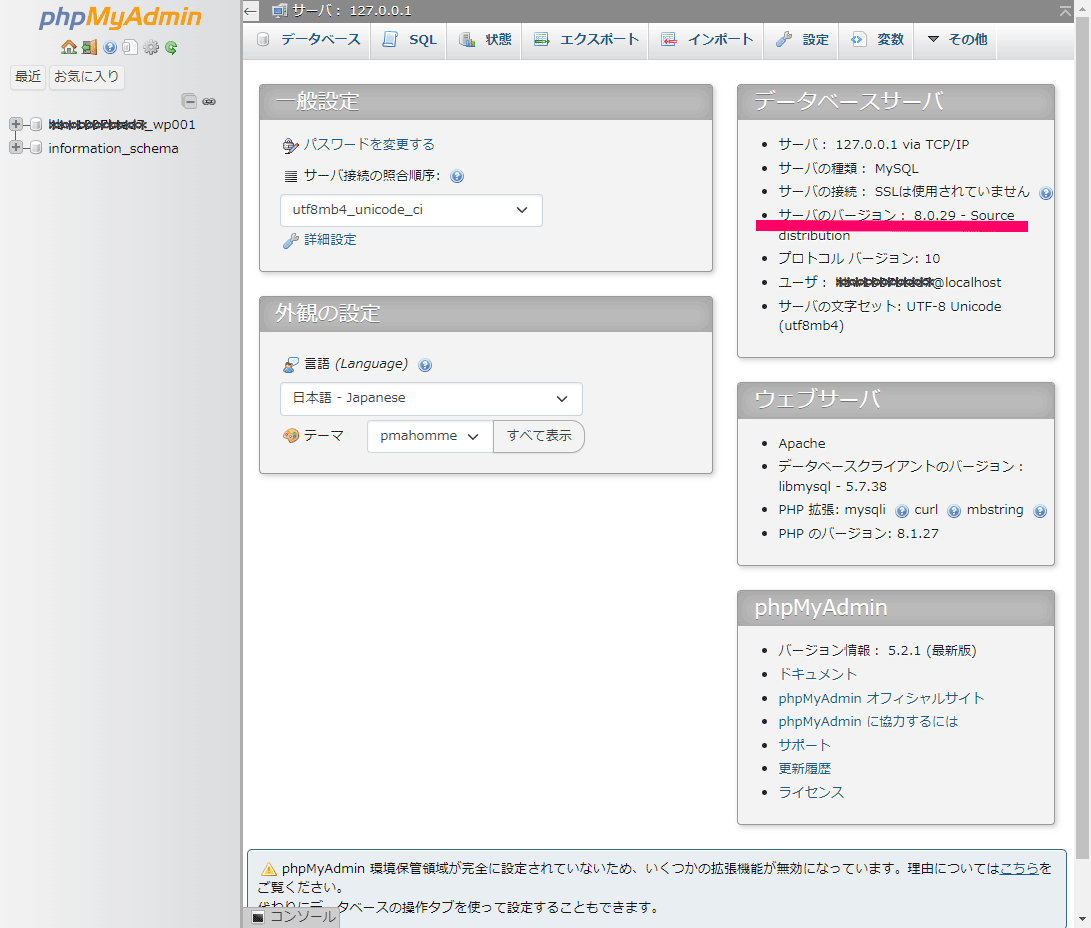The width and height of the screenshot is (1091, 928).
Task: Click the パスワードを変更する link
Action: (369, 145)
